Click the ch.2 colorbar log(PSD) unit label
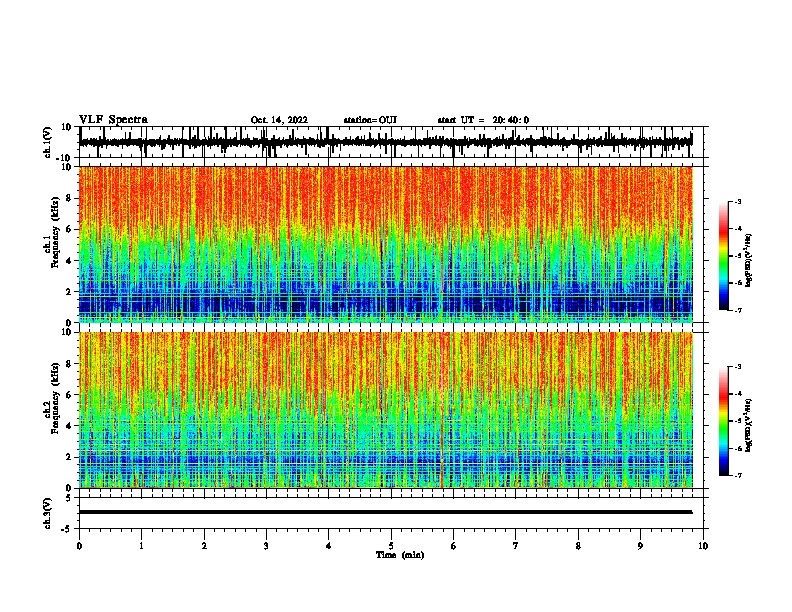The image size is (792, 612). click(x=748, y=425)
